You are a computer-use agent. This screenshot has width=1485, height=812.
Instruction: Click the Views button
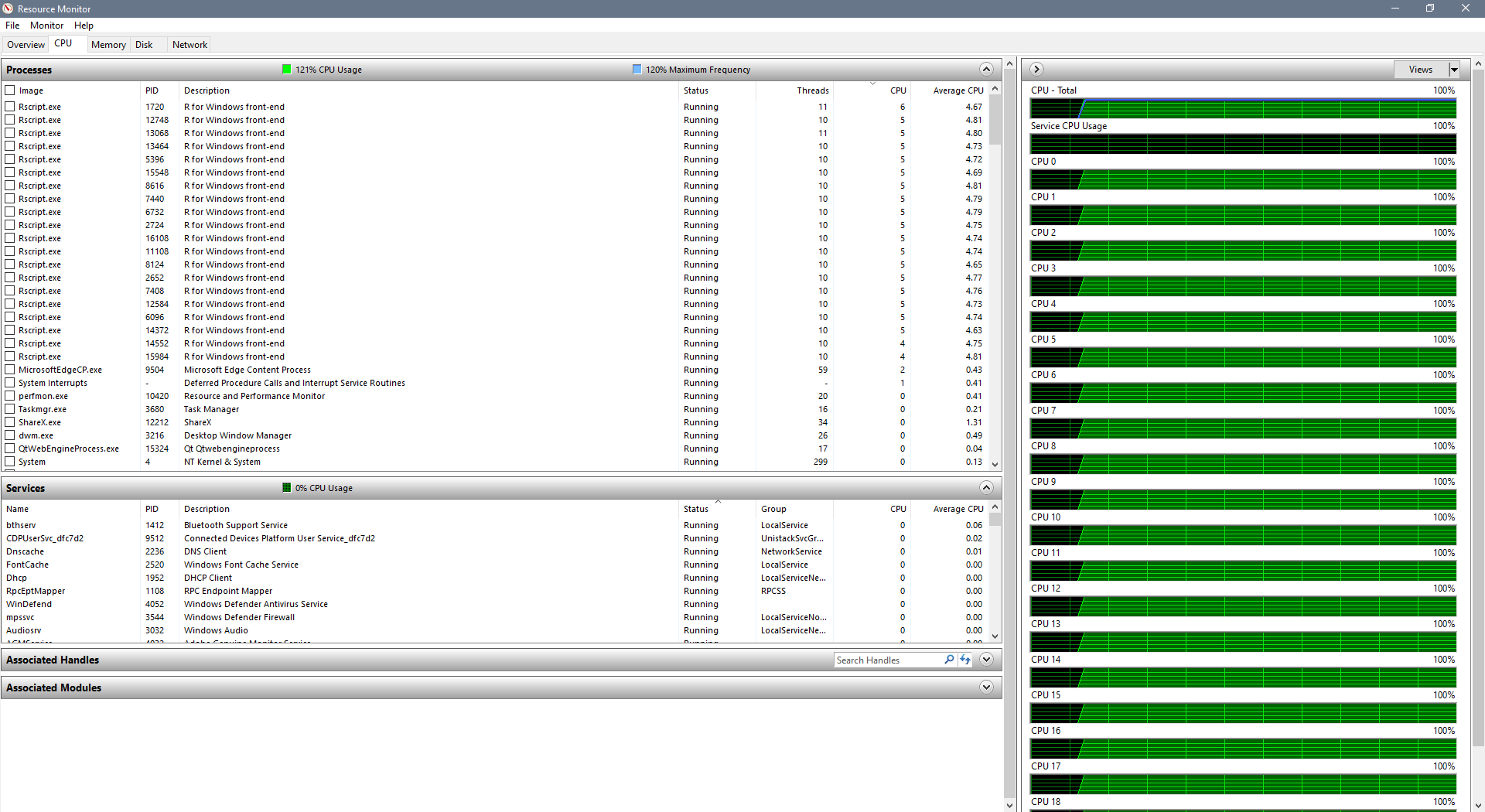[1420, 70]
